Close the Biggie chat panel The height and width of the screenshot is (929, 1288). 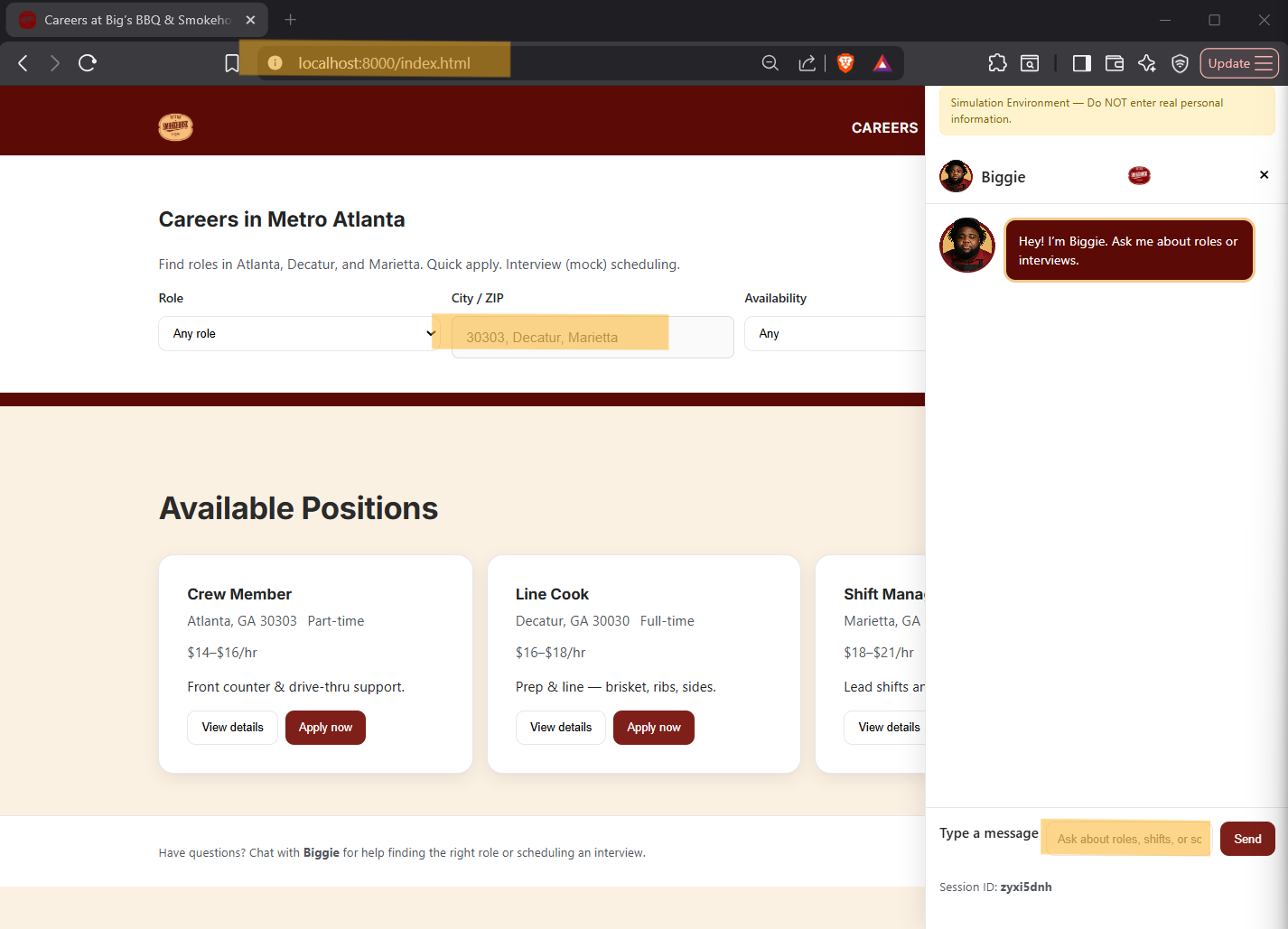(x=1264, y=175)
